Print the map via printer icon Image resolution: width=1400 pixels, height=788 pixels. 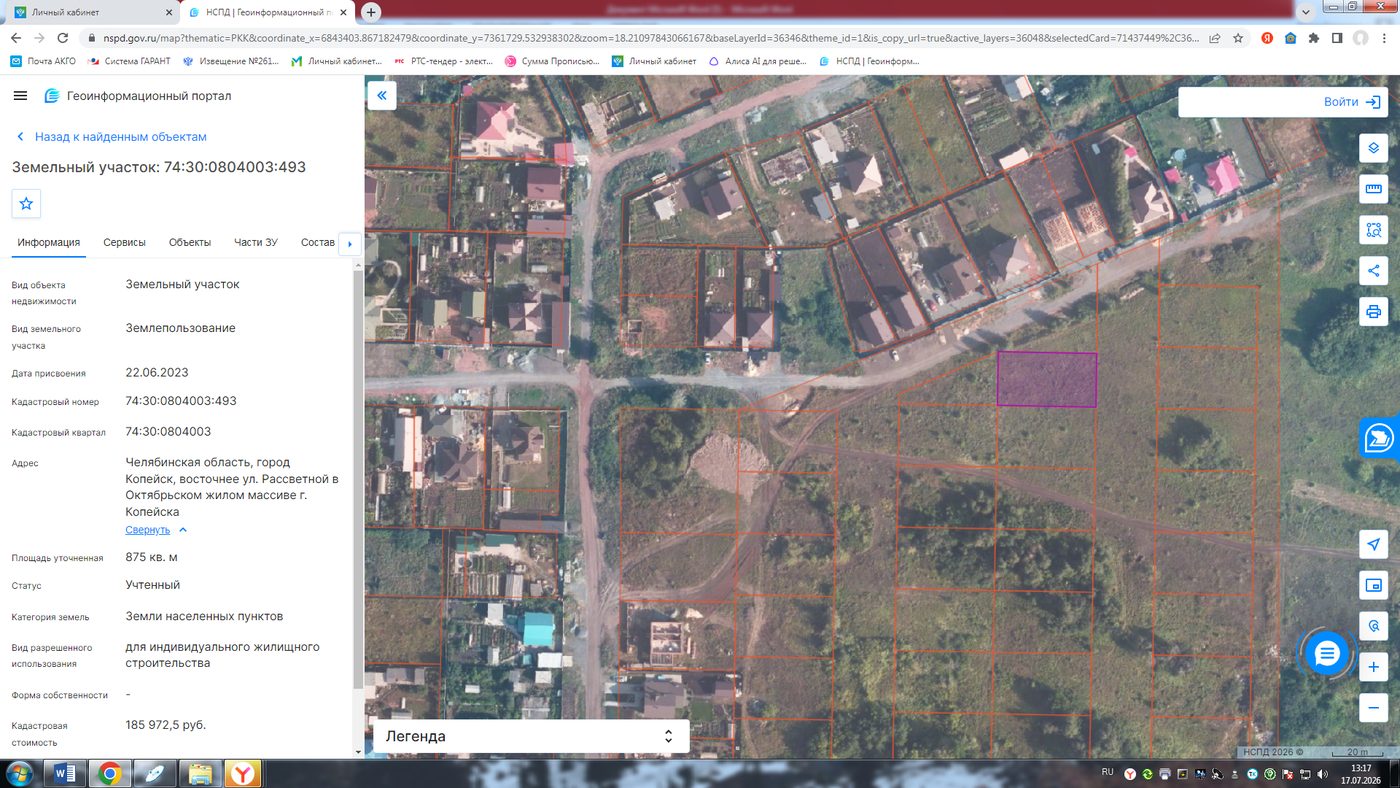[1373, 312]
